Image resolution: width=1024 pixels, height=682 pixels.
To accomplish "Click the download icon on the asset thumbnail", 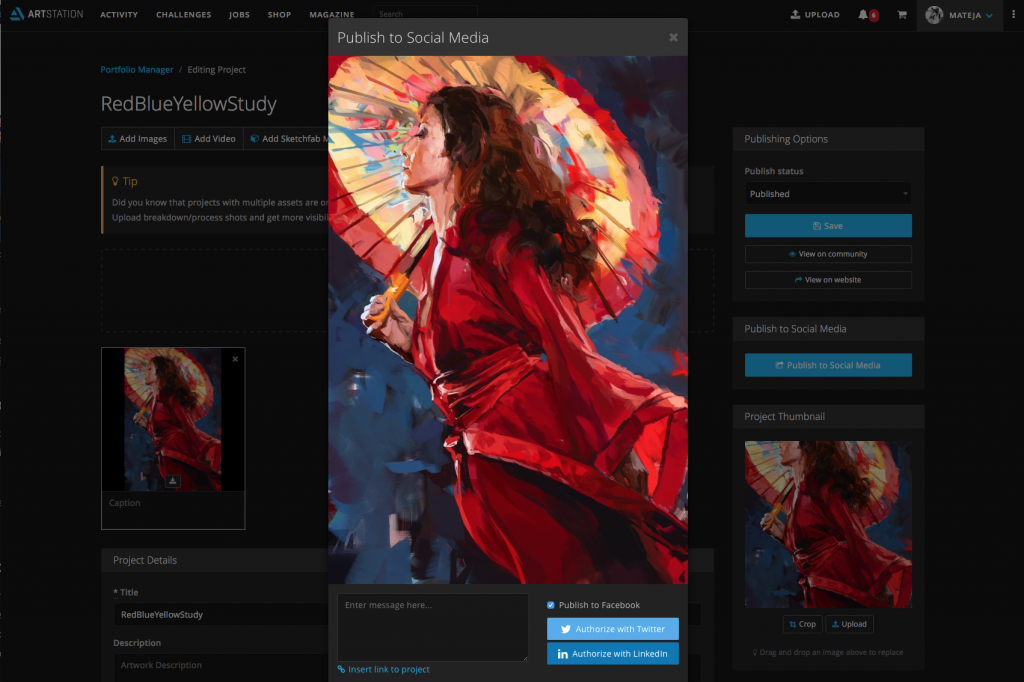I will tap(173, 481).
